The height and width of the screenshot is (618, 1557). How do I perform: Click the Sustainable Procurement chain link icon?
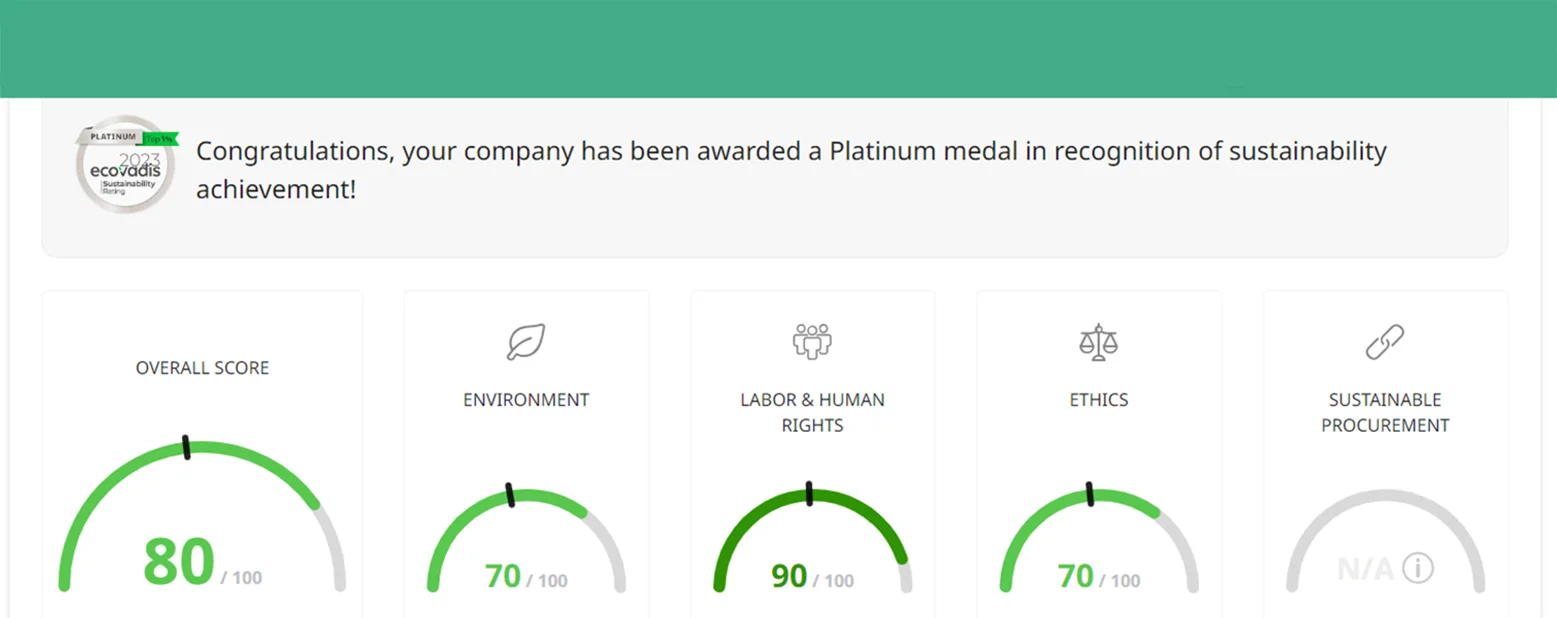pos(1385,341)
